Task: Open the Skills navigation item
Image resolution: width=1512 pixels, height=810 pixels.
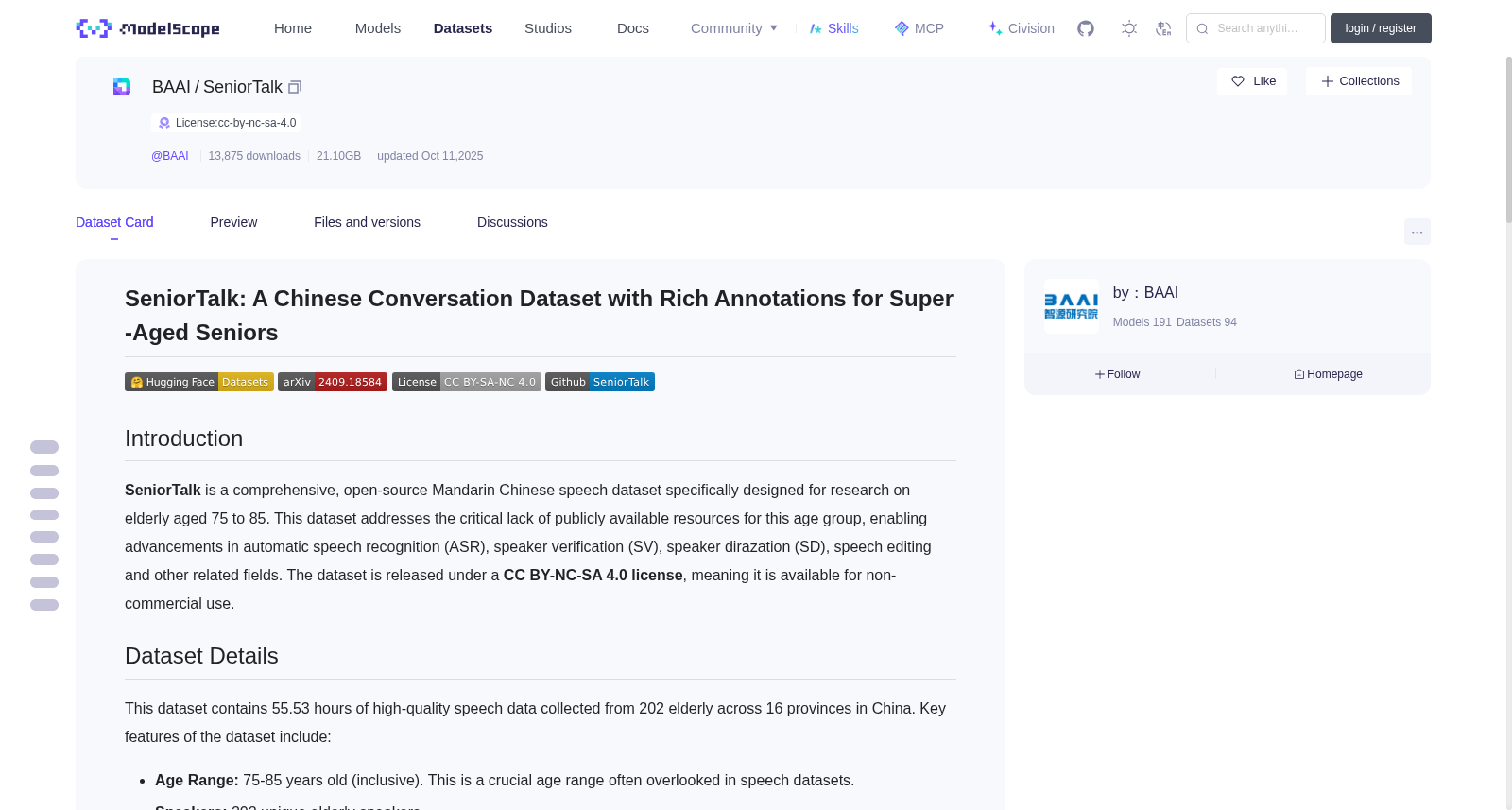Action: pyautogui.click(x=833, y=28)
